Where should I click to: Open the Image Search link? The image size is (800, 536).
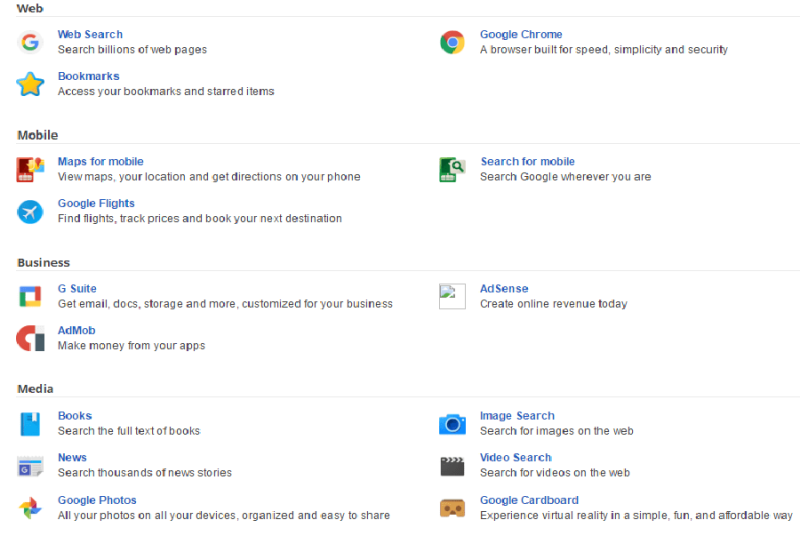click(x=517, y=416)
